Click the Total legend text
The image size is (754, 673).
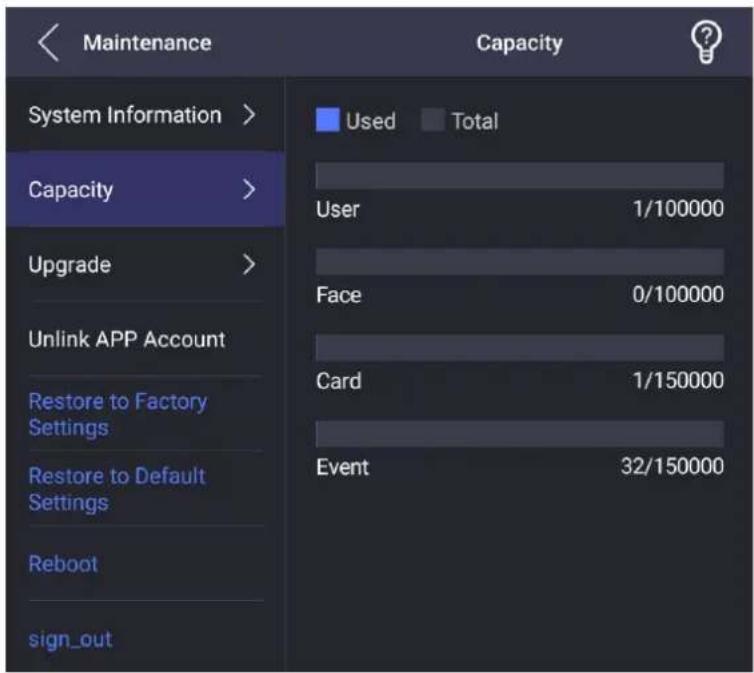475,121
